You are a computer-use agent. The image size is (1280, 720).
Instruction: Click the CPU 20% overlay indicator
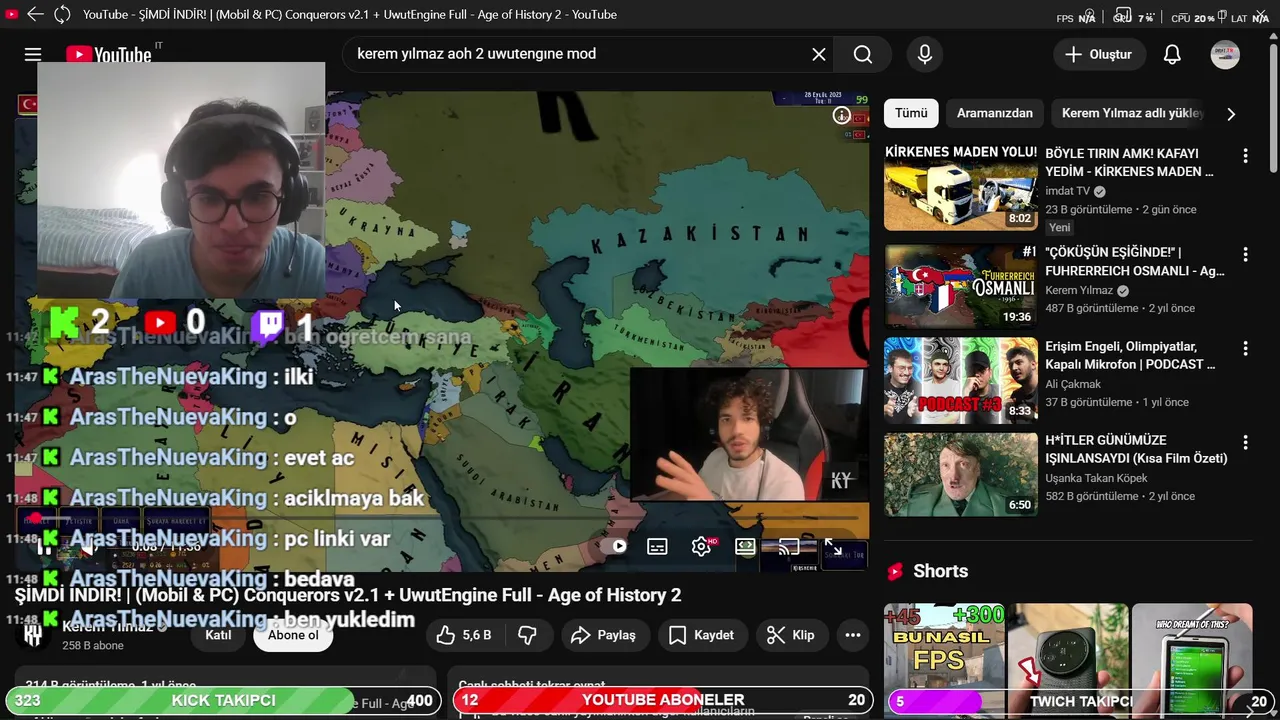click(x=1193, y=18)
